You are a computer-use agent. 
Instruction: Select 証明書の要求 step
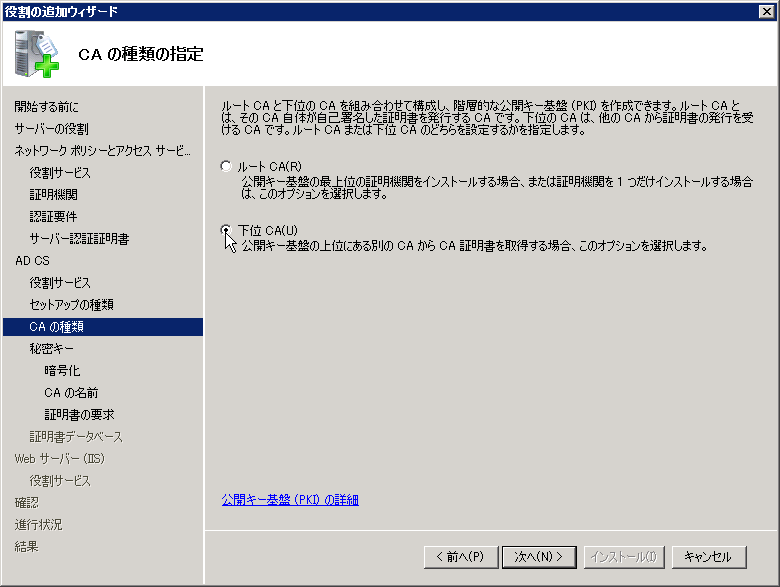pyautogui.click(x=79, y=414)
